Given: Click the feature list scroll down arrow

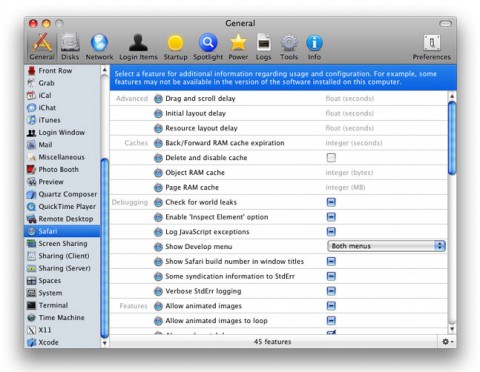Looking at the screenshot, I should click(x=452, y=329).
